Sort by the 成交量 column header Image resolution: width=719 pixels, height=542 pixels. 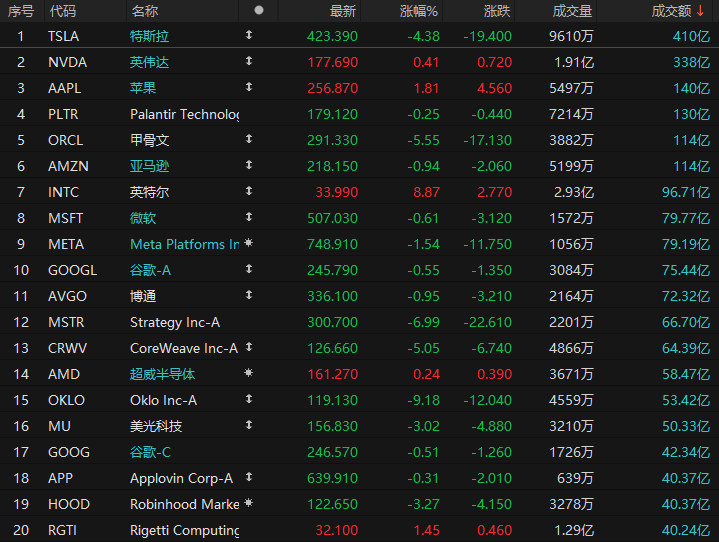coord(572,11)
